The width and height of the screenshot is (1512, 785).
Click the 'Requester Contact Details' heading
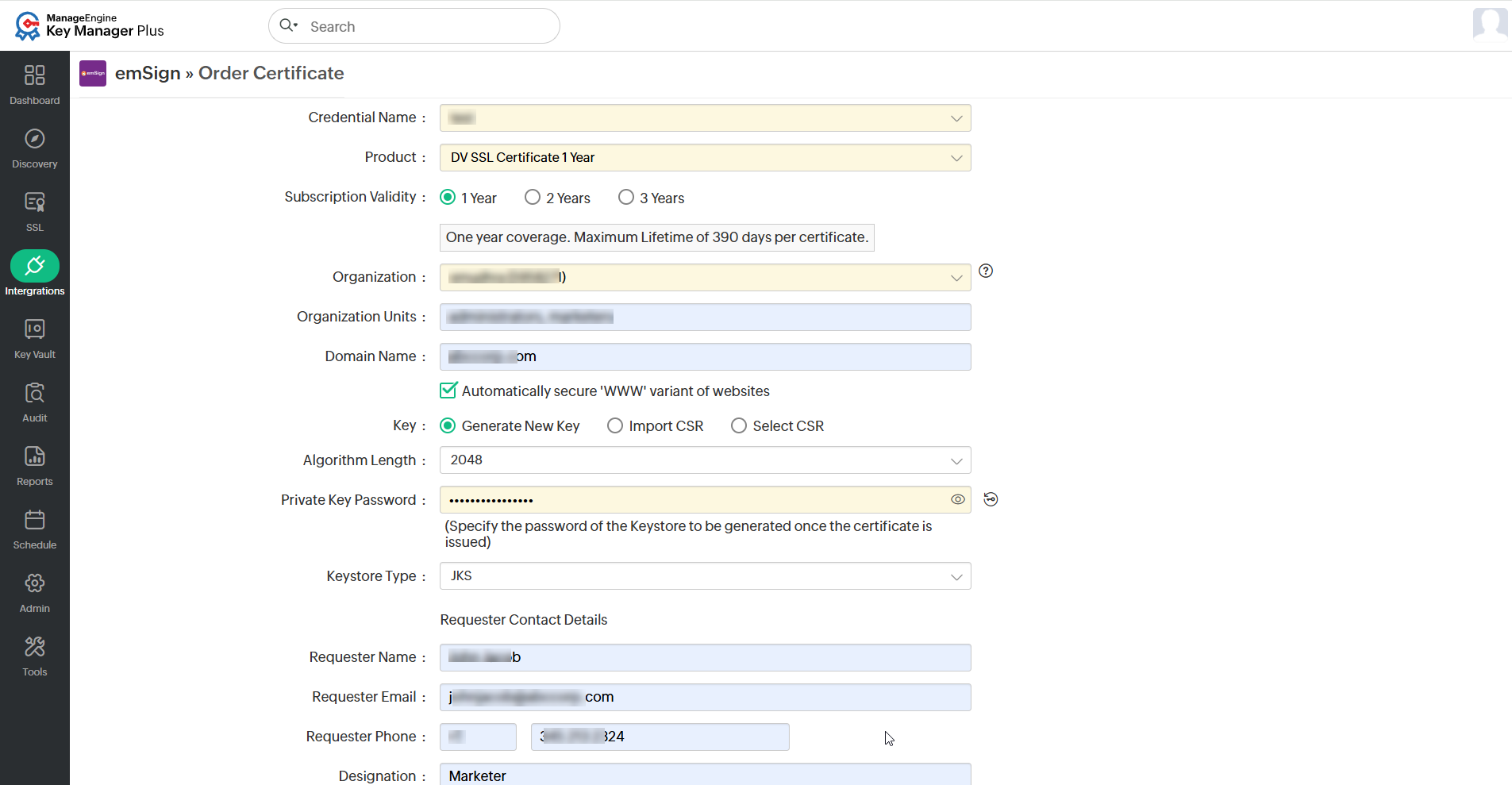coord(524,620)
